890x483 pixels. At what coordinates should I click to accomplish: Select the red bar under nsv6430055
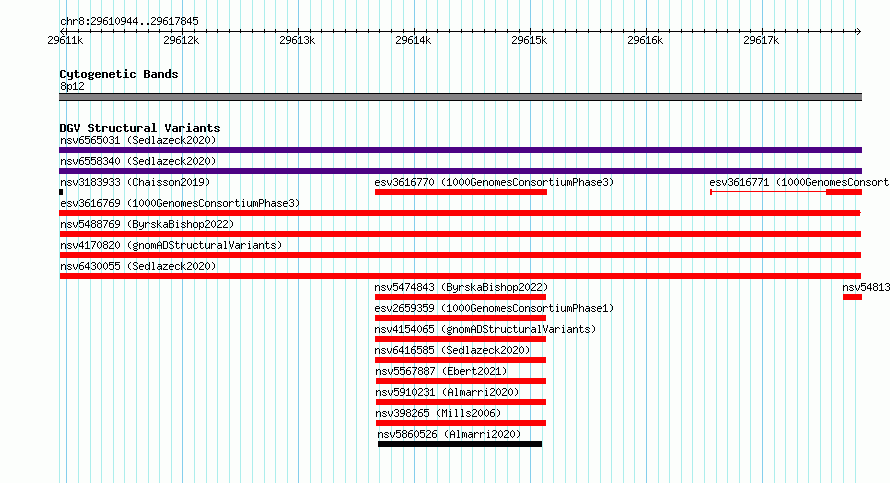click(x=460, y=276)
